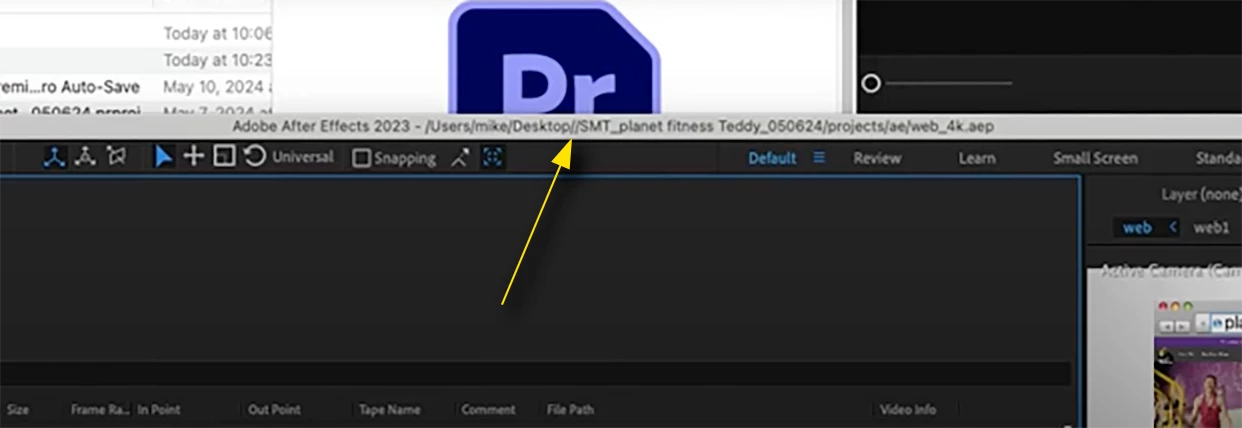Switch to the Review workspace

pyautogui.click(x=877, y=158)
